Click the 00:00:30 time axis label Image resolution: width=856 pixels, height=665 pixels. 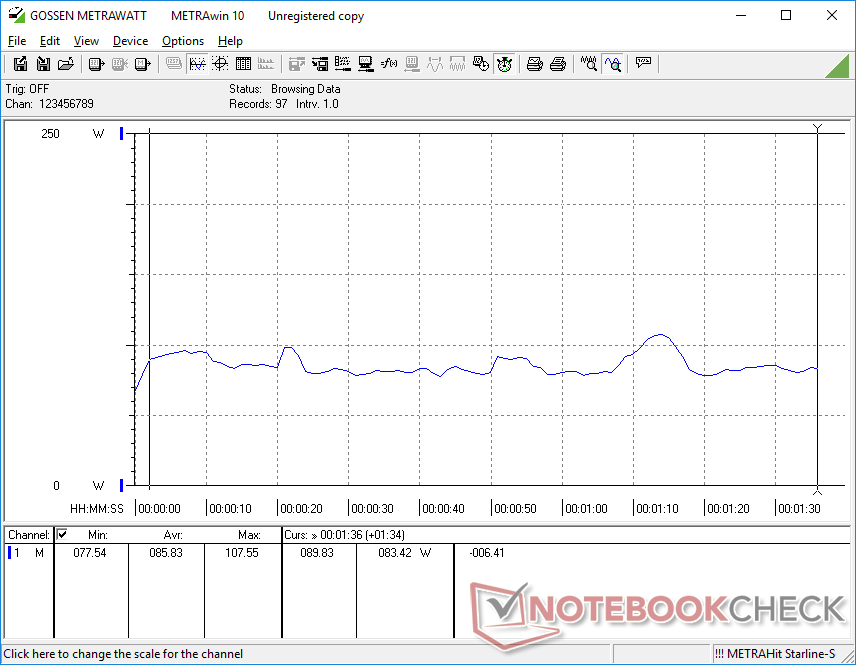[x=372, y=509]
